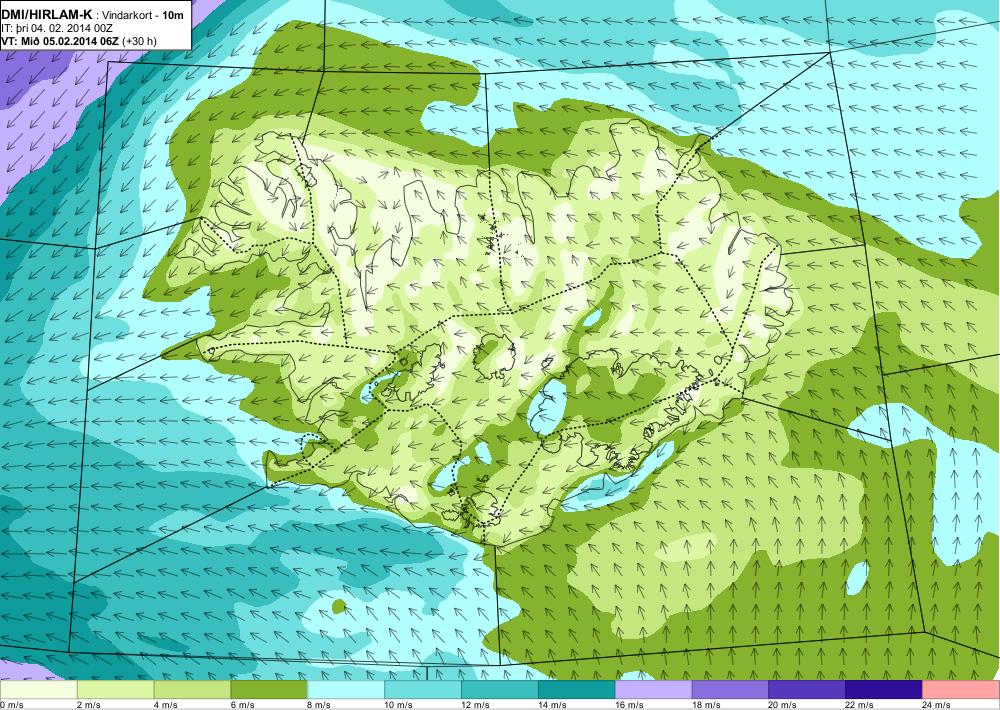Click the '14 m/s' legend label
This screenshot has width=1000, height=710.
(552, 705)
